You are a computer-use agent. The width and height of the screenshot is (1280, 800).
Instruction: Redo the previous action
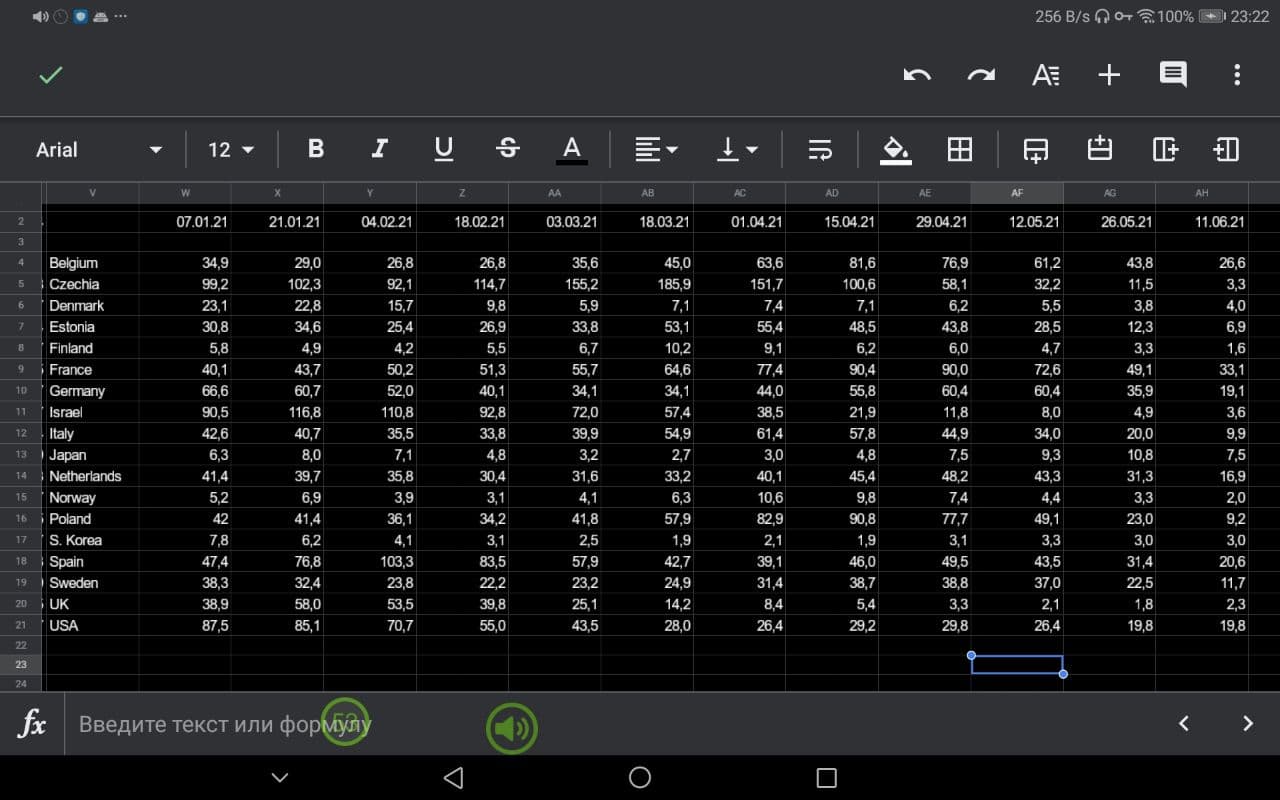981,75
